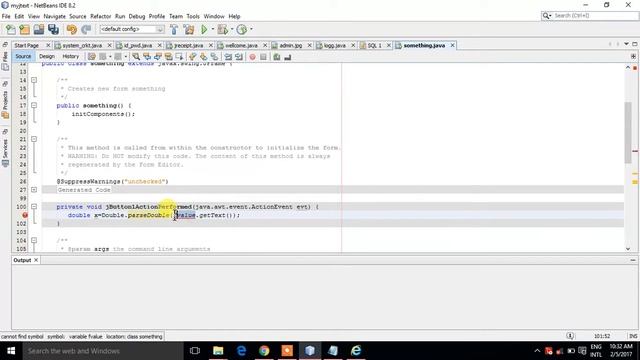640x360 pixels.
Task: Minimize the Output panel
Action: pyautogui.click(x=633, y=260)
